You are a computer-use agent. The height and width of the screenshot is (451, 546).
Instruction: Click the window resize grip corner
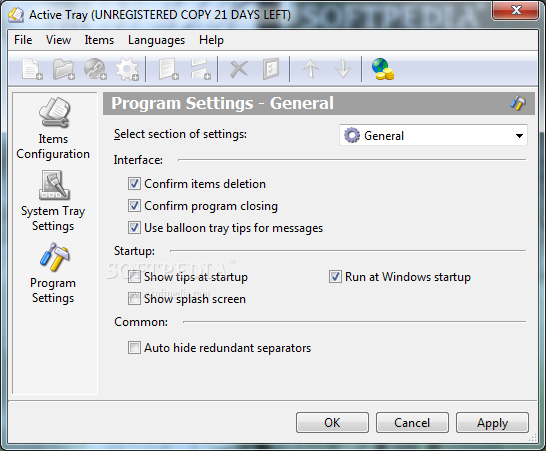pos(533,438)
